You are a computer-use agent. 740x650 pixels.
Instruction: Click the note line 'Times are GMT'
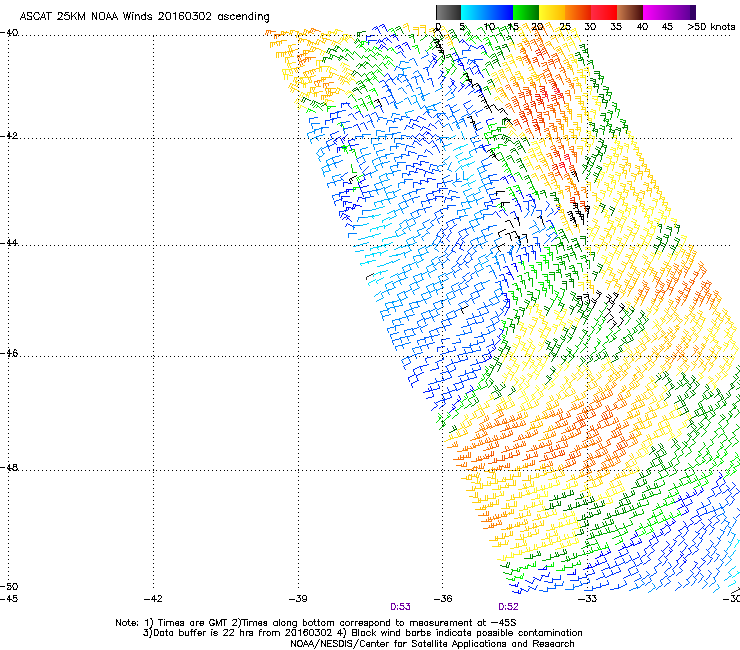pos(192,623)
